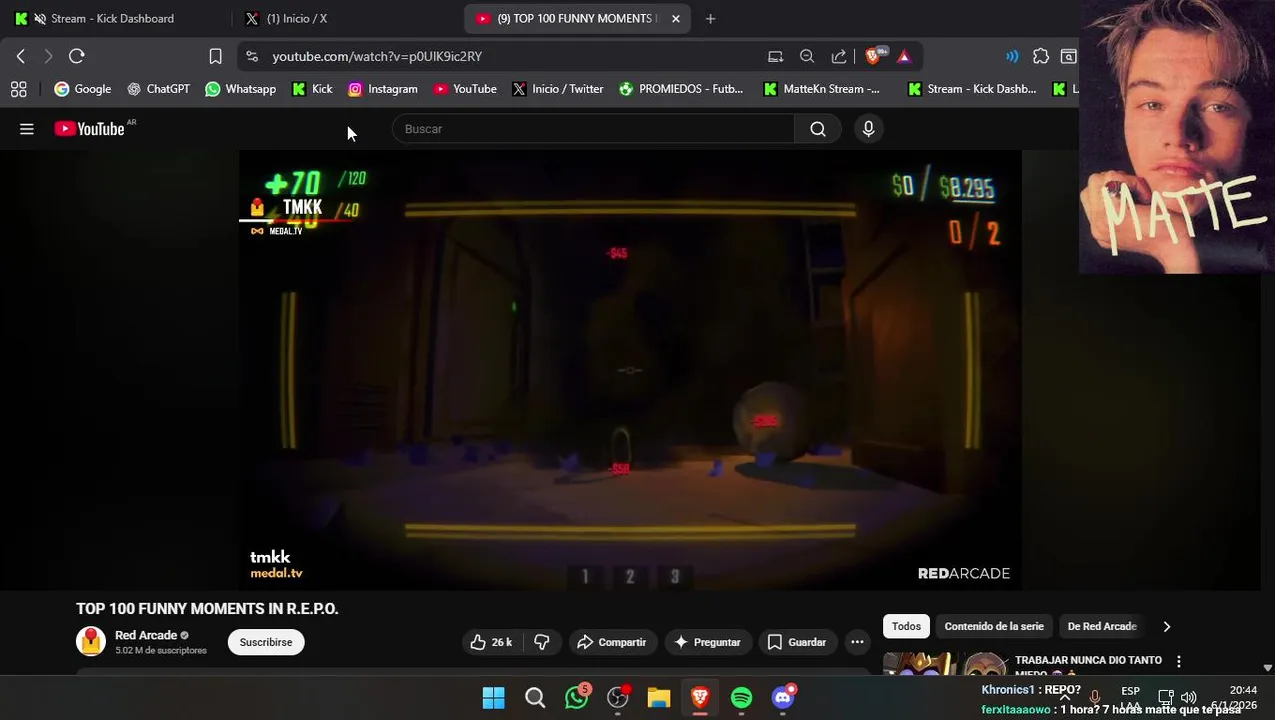This screenshot has height=720, width=1275.
Task: Close the TOP 100 FUNNY MOMENTS tab
Action: pyautogui.click(x=676, y=18)
